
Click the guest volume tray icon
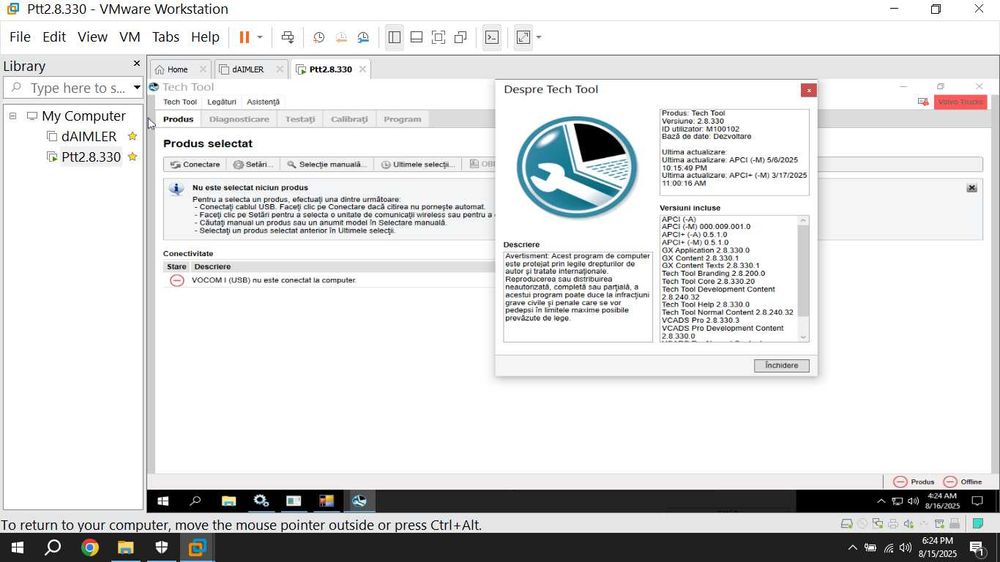click(x=913, y=501)
